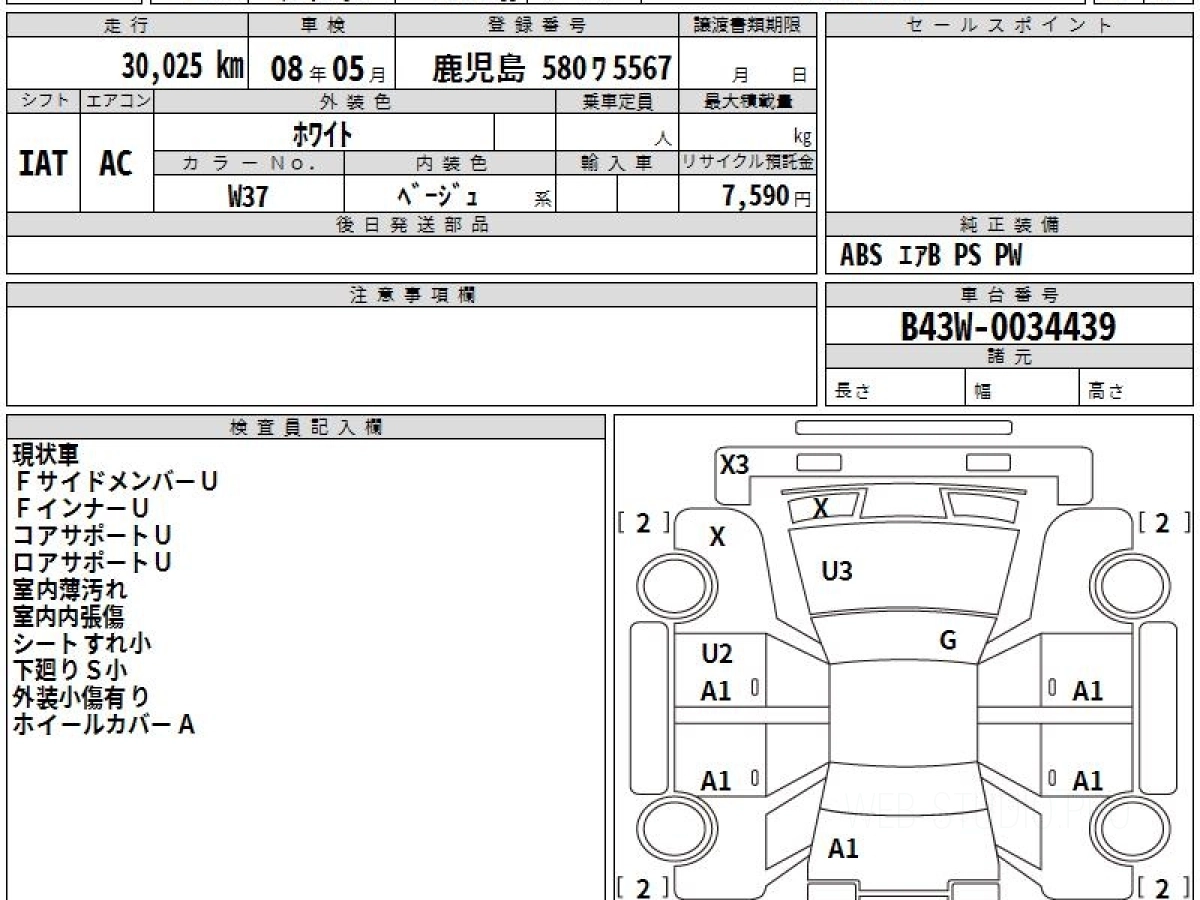Click the U2 damage mark on door

(x=716, y=655)
